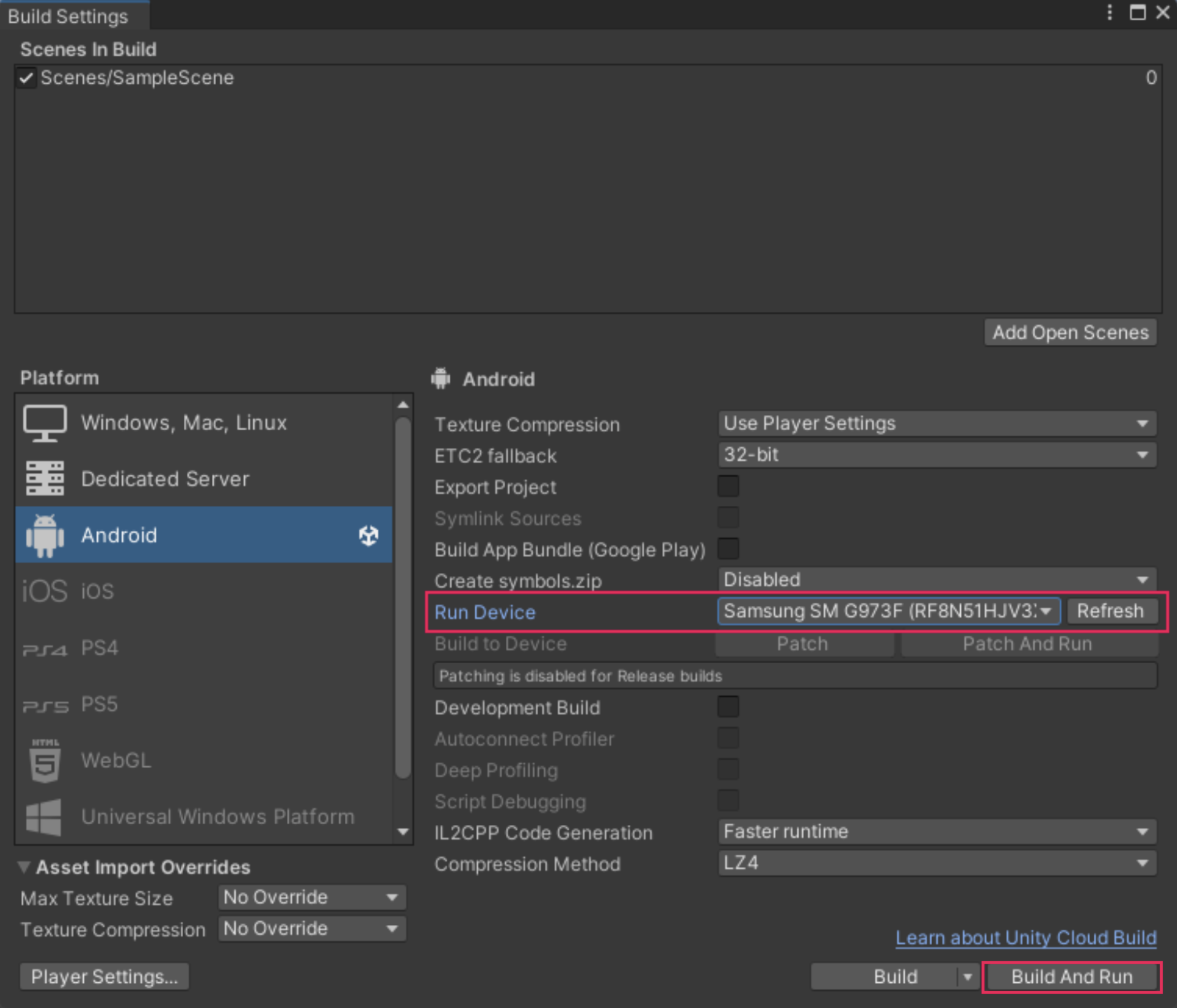The image size is (1177, 1008).
Task: Select the iOS platform icon
Action: point(44,591)
